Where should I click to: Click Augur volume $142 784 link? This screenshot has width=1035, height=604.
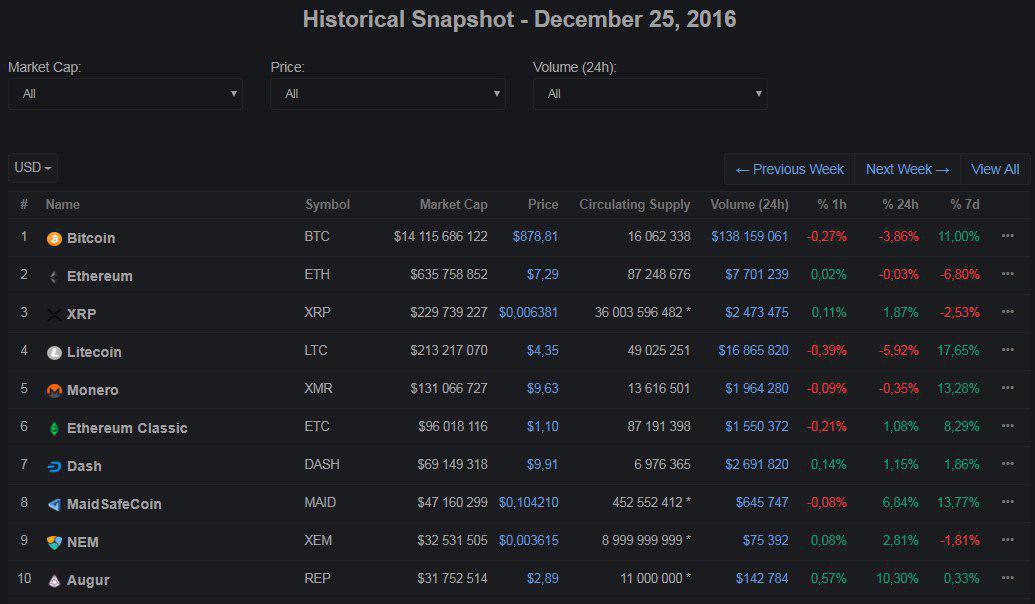pos(762,578)
